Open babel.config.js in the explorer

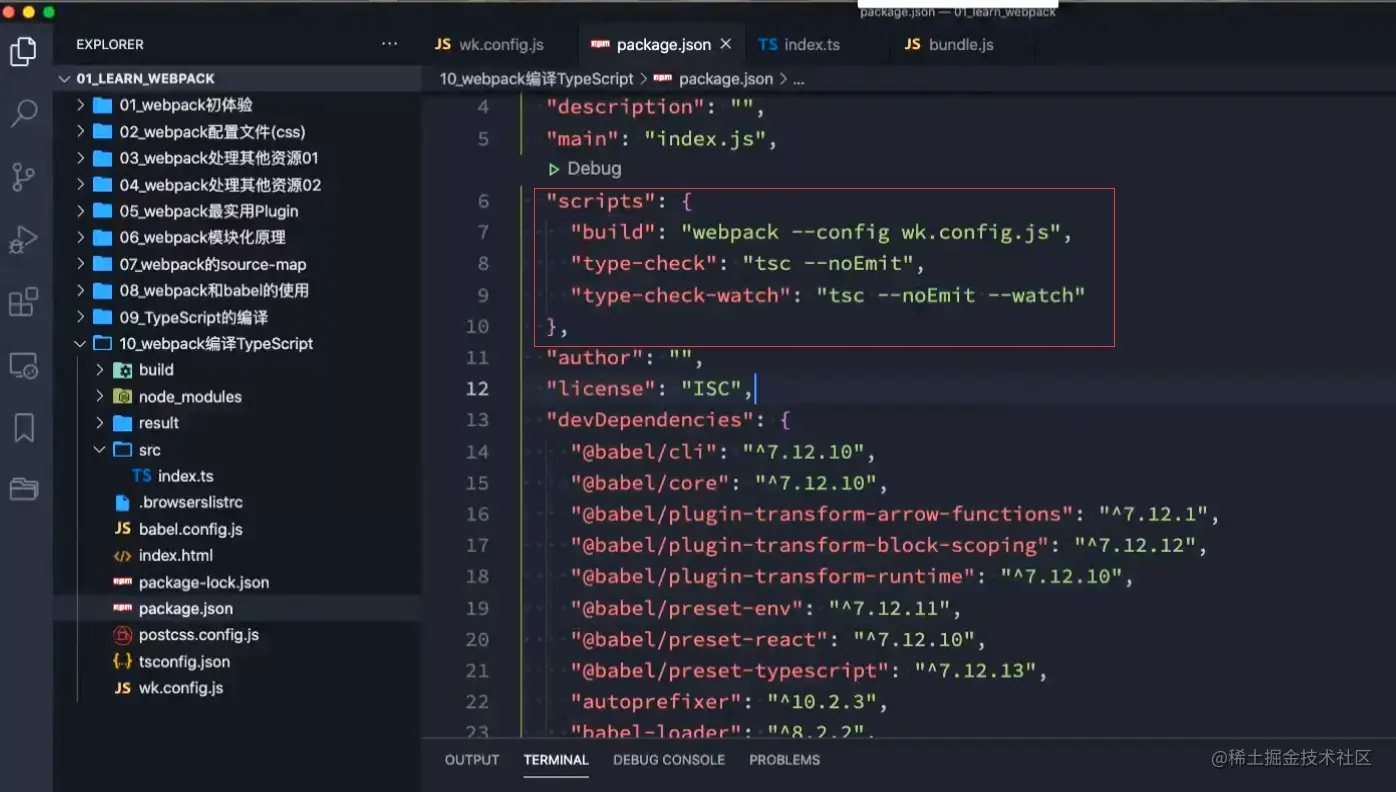tap(237, 529)
